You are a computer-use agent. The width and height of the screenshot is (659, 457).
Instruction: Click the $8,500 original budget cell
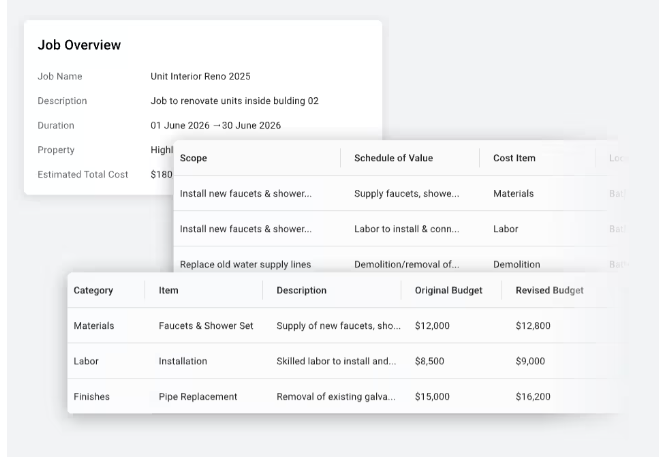coord(431,361)
